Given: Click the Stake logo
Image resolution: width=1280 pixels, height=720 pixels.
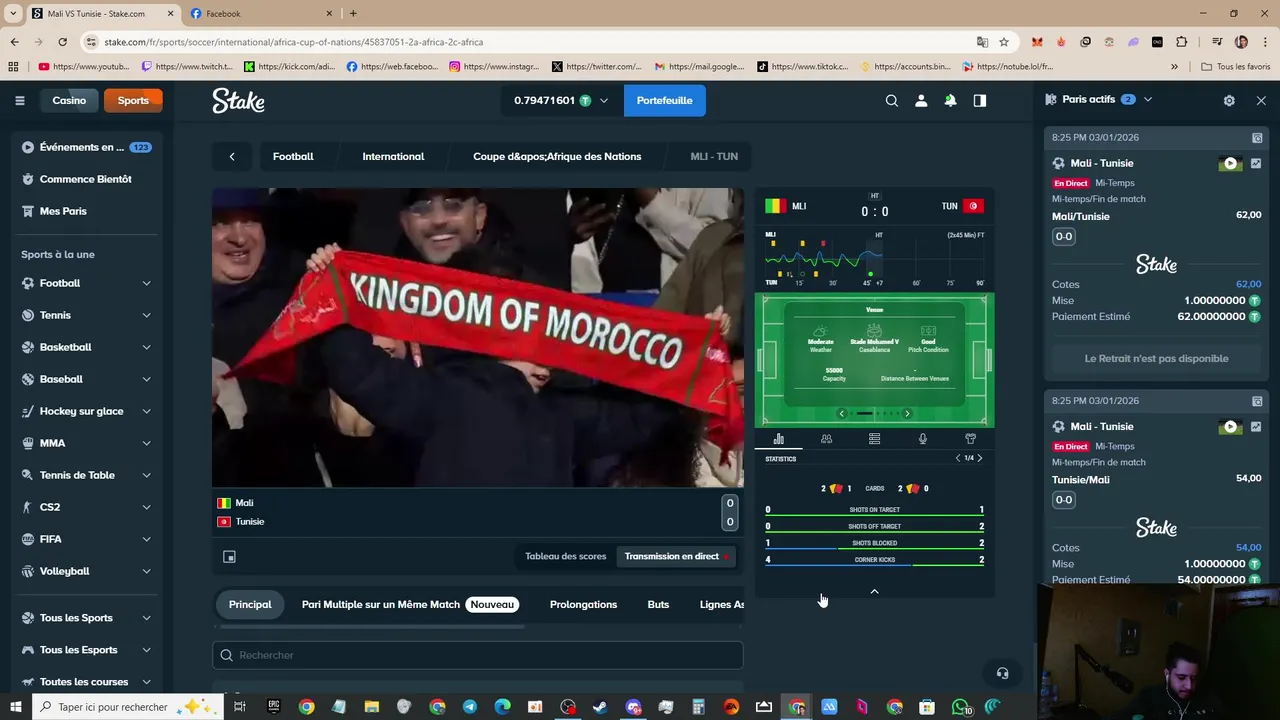Looking at the screenshot, I should click(x=238, y=100).
